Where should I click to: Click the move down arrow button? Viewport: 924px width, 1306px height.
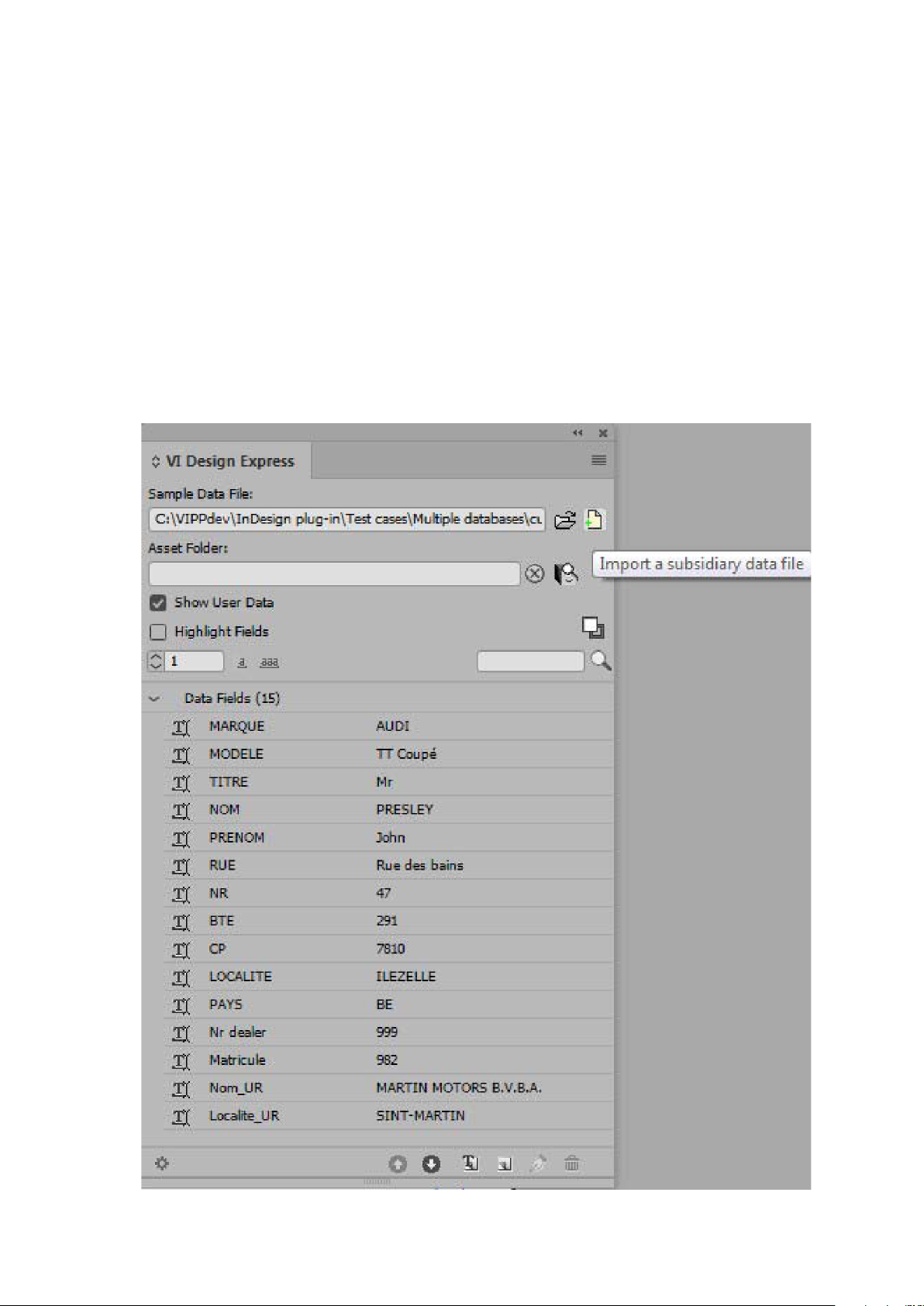coord(431,1164)
